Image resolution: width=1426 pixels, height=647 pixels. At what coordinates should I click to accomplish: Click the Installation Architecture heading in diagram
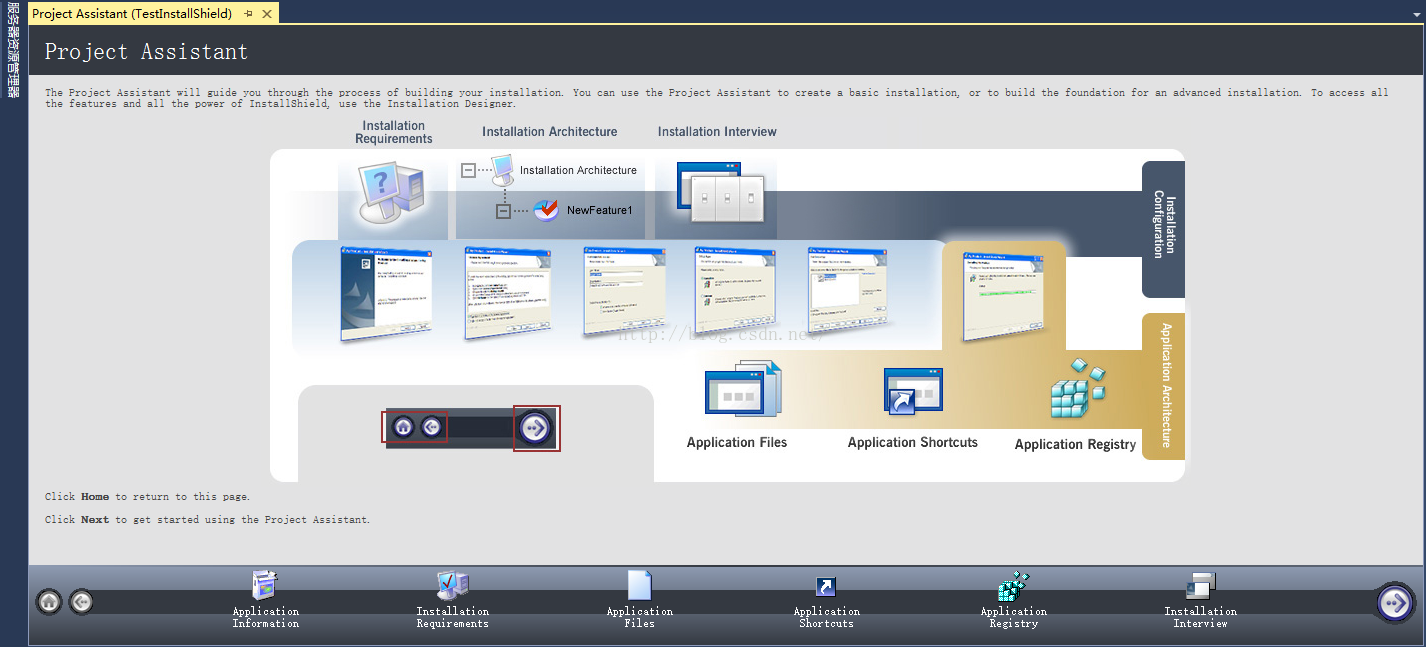pyautogui.click(x=550, y=132)
